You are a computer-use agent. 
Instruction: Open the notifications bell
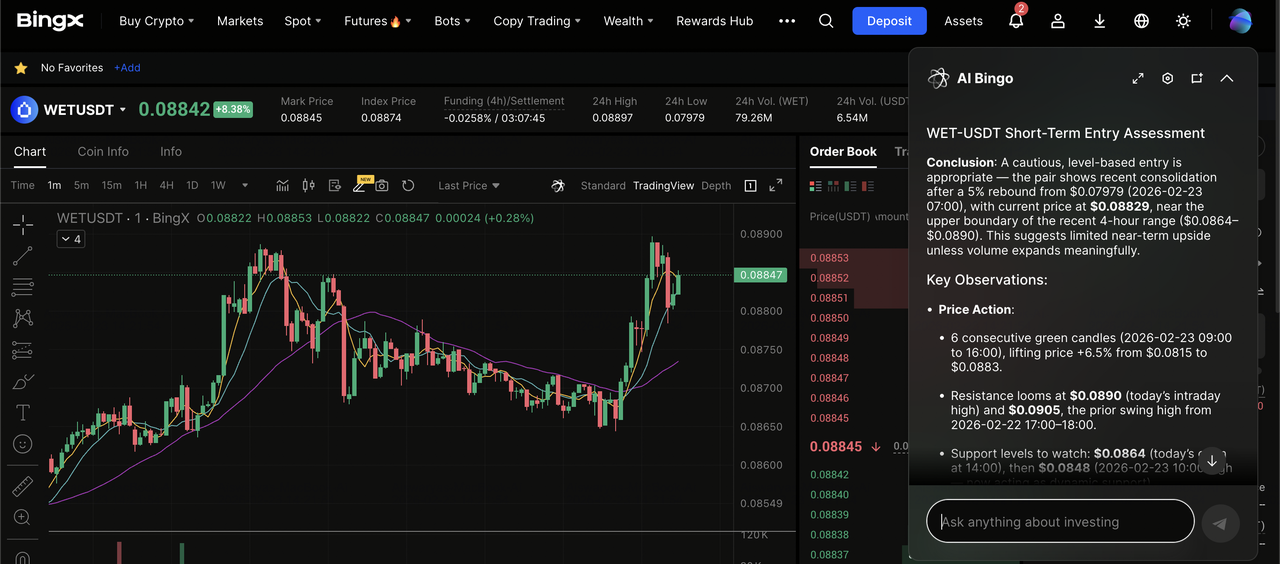tap(1016, 21)
